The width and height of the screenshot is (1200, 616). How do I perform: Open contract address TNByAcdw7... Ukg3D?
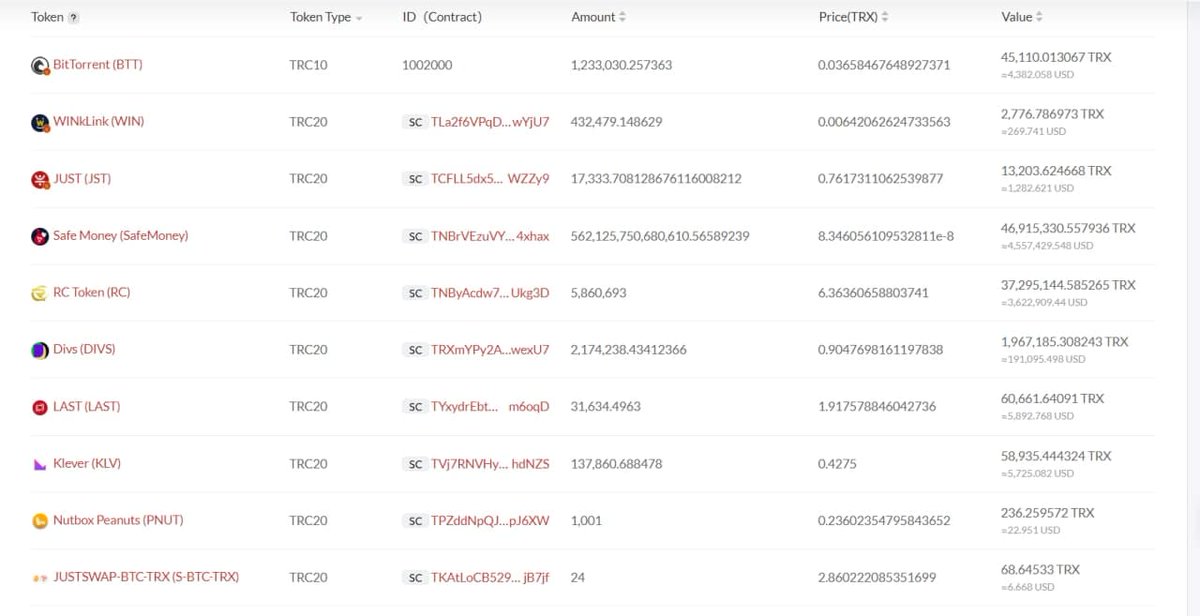490,293
